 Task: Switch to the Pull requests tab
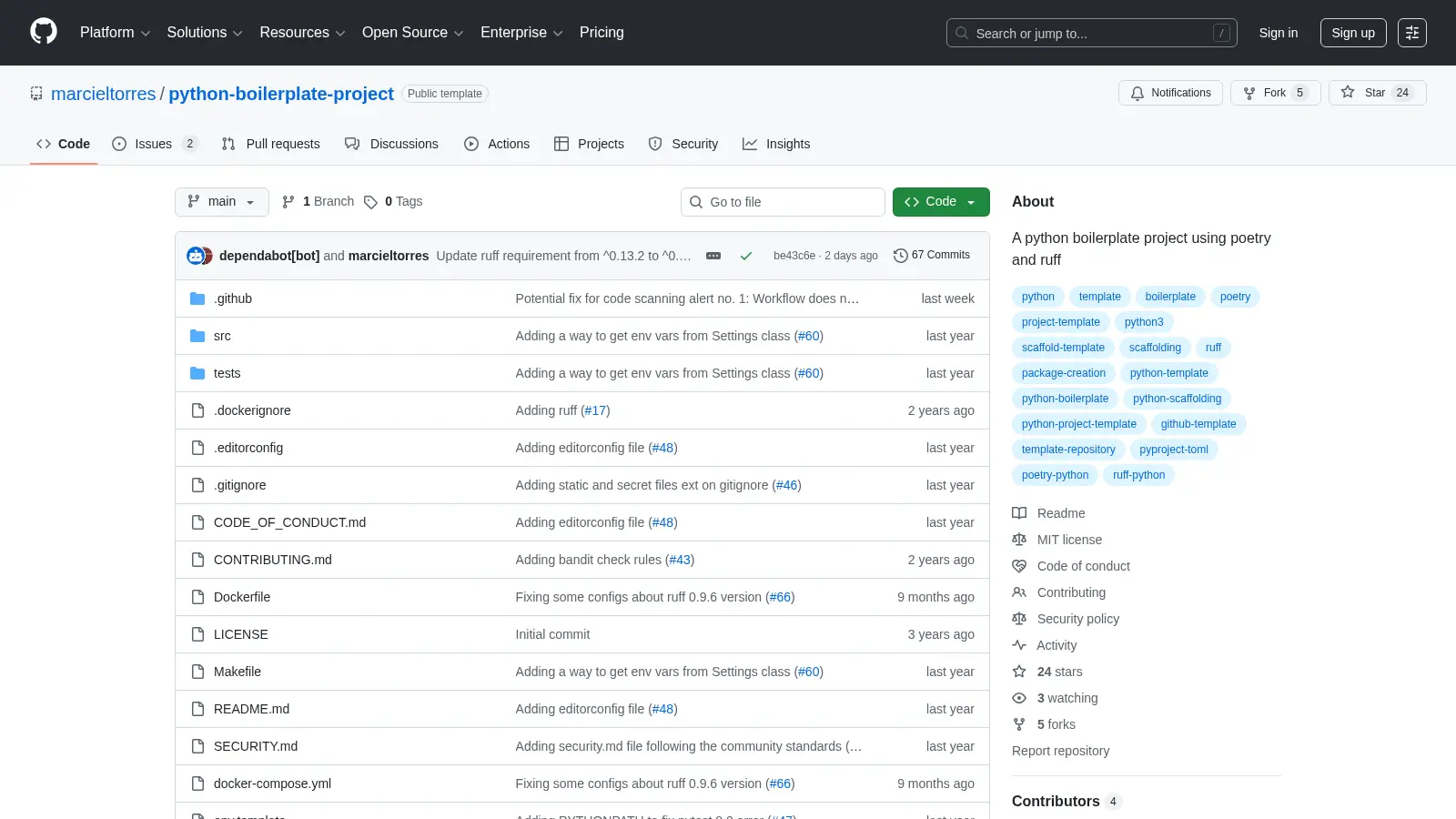click(x=271, y=144)
